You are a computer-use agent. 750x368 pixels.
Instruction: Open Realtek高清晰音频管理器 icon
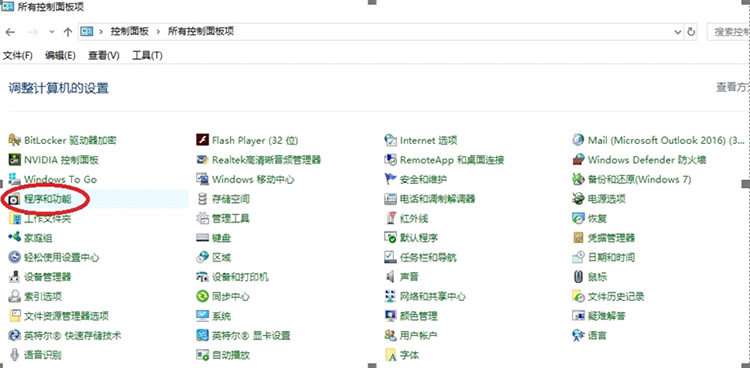pos(203,160)
